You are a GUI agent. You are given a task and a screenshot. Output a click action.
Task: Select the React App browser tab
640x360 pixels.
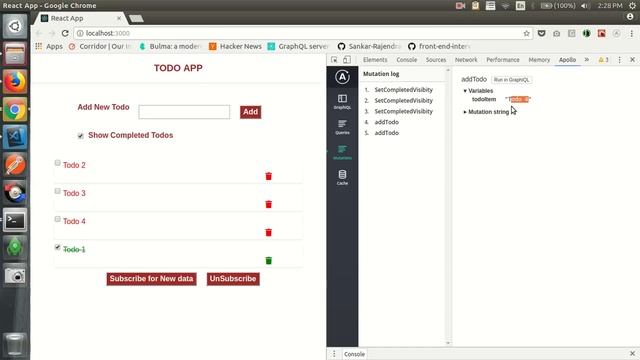[80, 18]
